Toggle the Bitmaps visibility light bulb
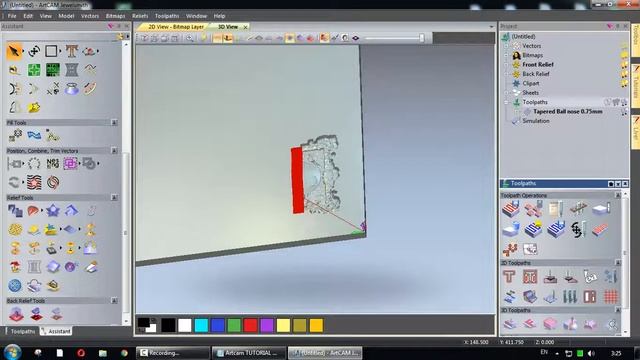640x360 pixels. pos(624,55)
